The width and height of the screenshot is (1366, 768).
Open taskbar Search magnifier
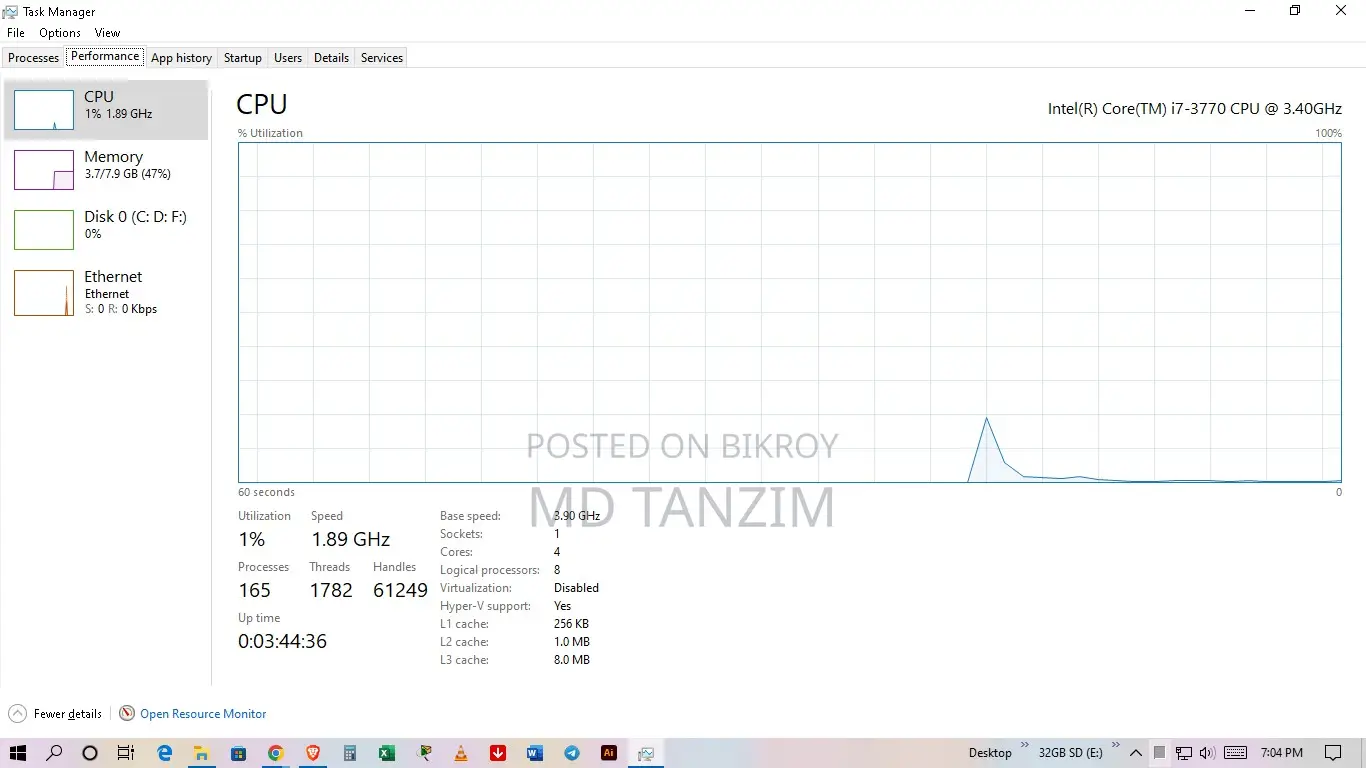click(x=55, y=753)
